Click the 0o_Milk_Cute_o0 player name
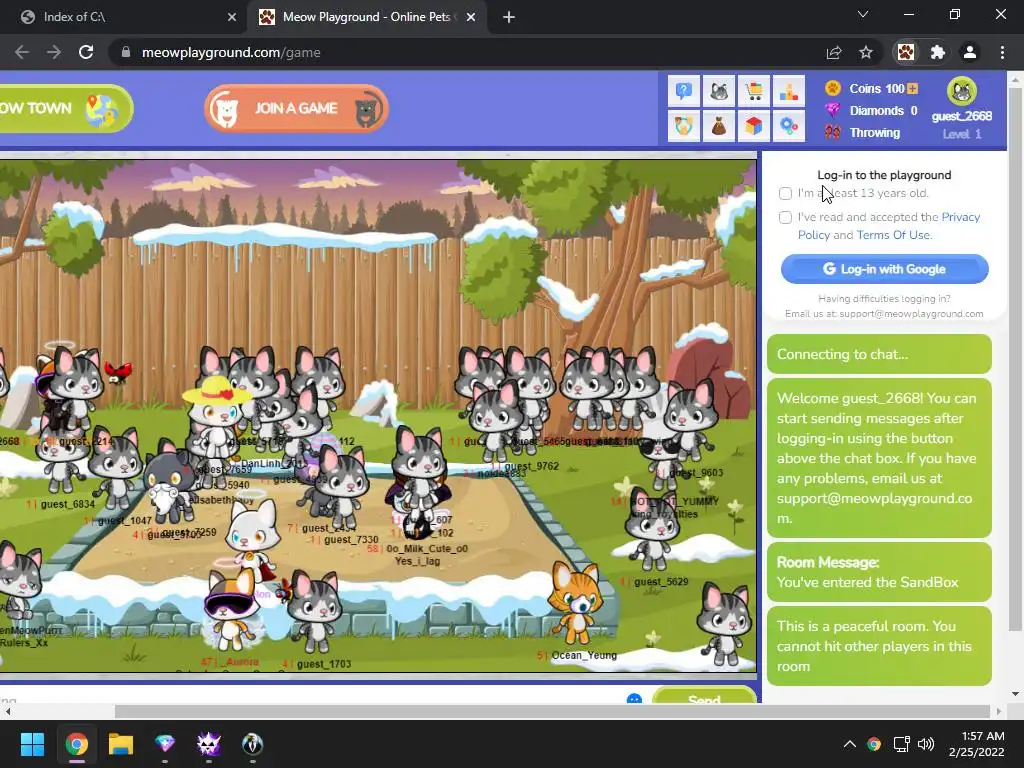The image size is (1024, 768). [x=427, y=549]
